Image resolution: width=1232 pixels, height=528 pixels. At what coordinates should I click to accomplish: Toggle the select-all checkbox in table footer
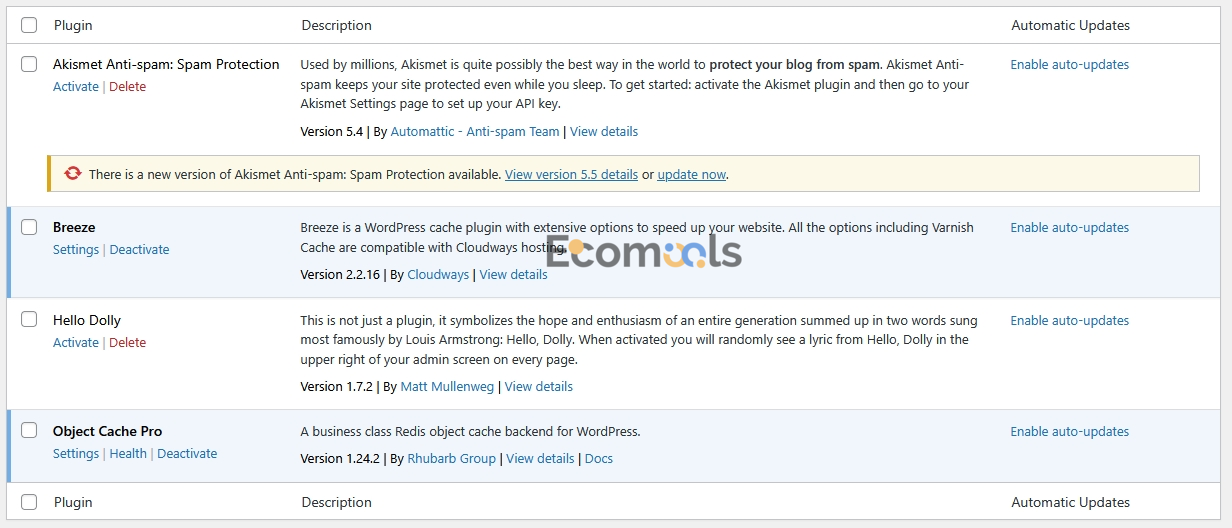[x=29, y=502]
